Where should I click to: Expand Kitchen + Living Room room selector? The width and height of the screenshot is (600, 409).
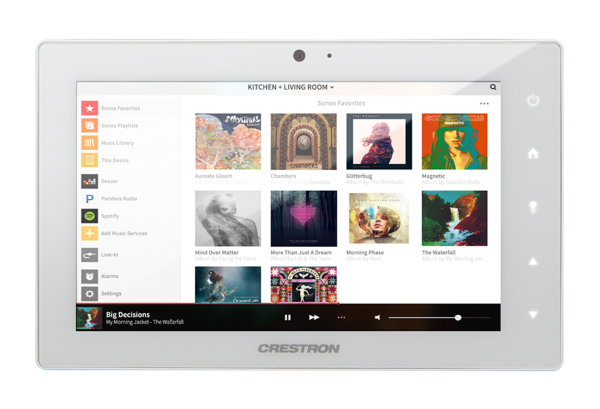(x=290, y=87)
